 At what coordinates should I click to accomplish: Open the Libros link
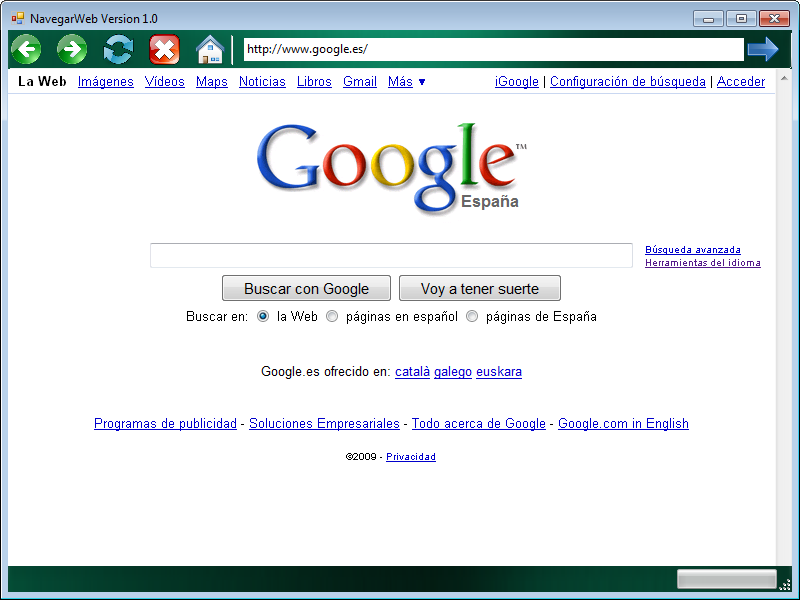[x=314, y=82]
